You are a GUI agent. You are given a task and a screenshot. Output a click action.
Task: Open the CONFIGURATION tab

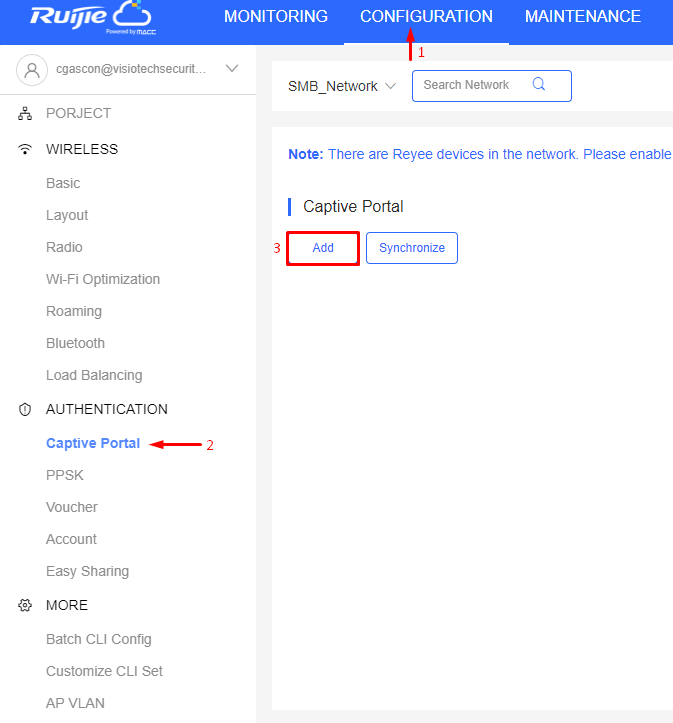(x=426, y=17)
